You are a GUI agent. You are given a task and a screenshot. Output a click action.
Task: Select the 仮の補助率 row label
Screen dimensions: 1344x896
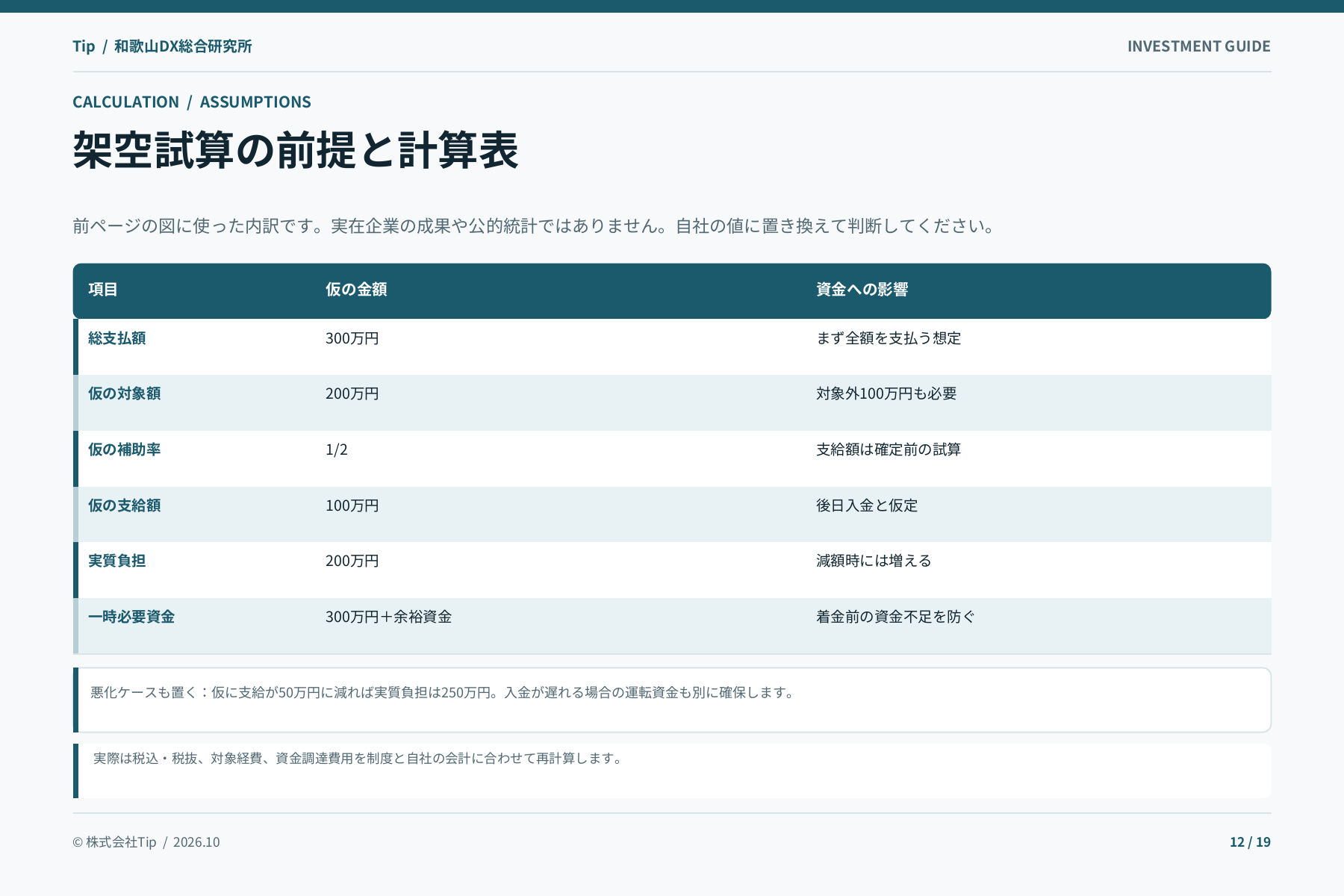(125, 449)
